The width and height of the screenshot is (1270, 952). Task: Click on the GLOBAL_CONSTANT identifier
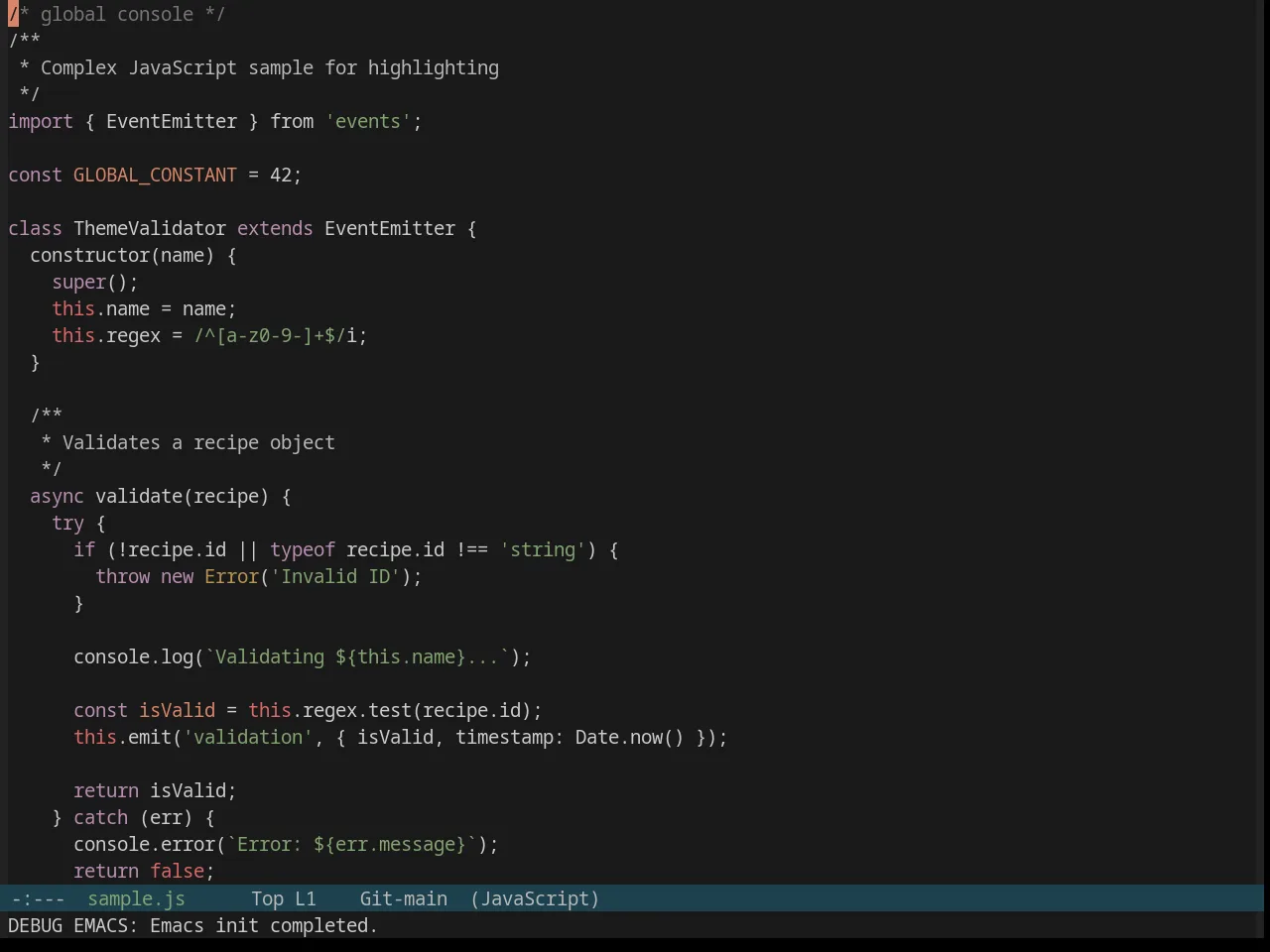(155, 175)
